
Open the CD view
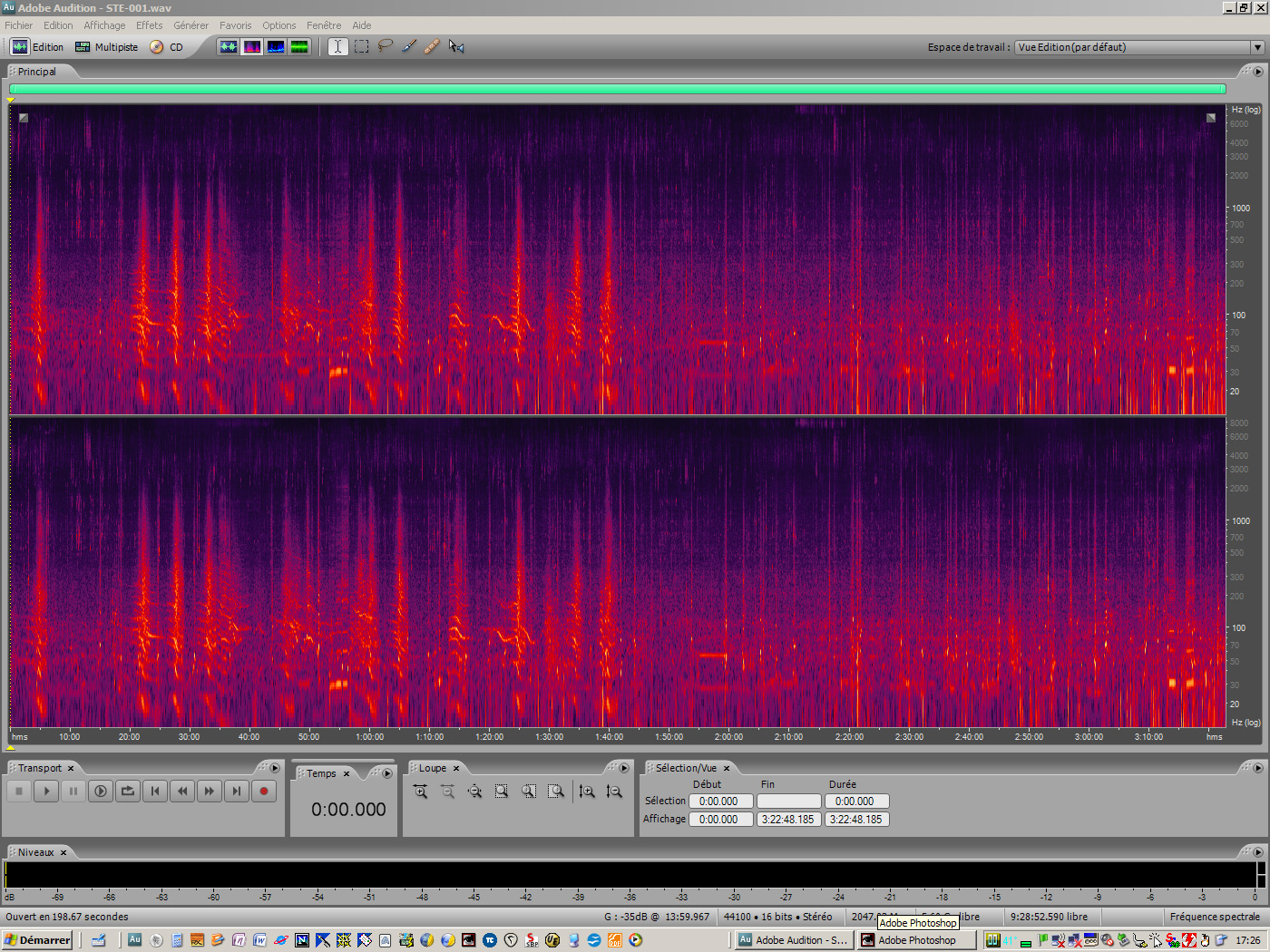tap(178, 46)
